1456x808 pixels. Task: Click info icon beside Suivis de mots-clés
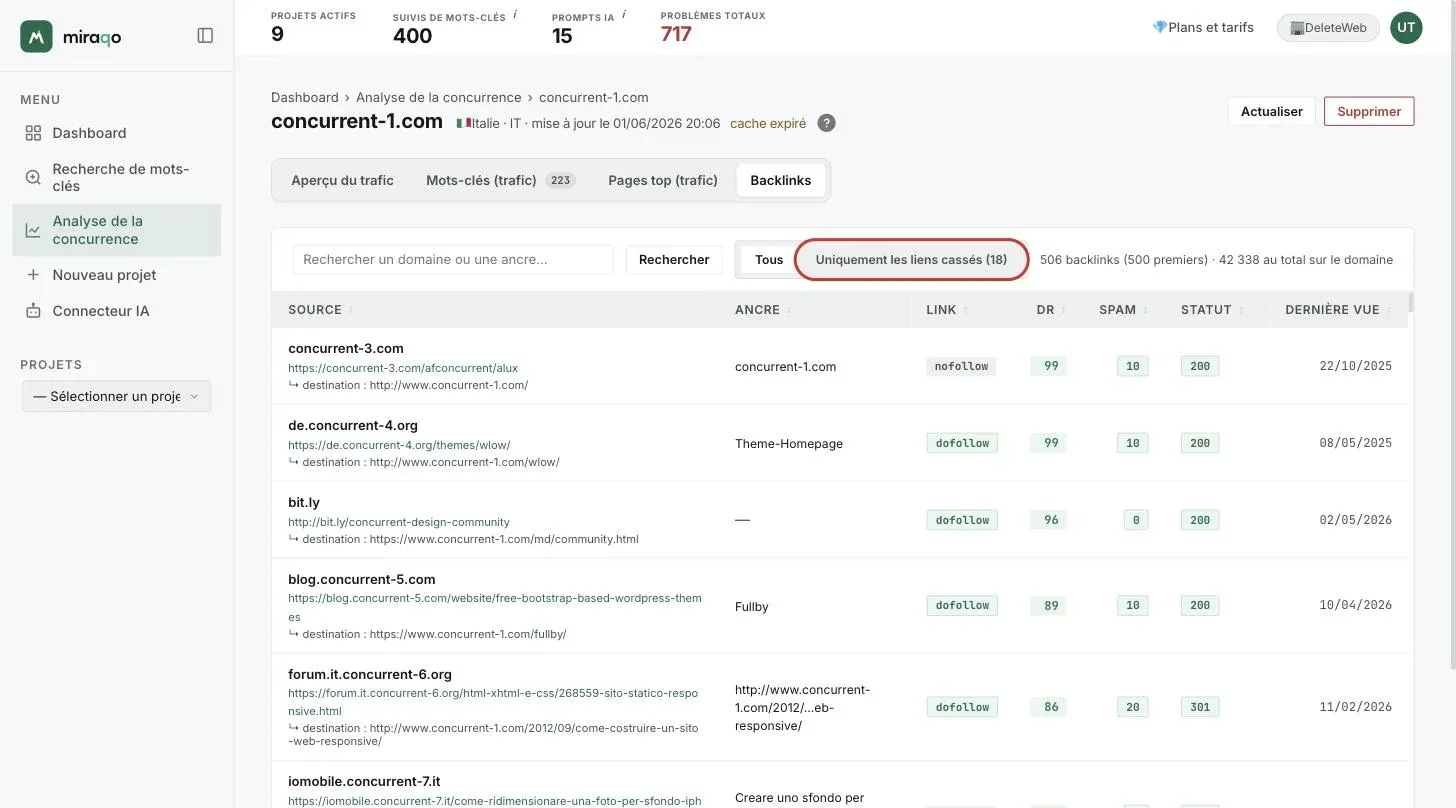point(514,15)
